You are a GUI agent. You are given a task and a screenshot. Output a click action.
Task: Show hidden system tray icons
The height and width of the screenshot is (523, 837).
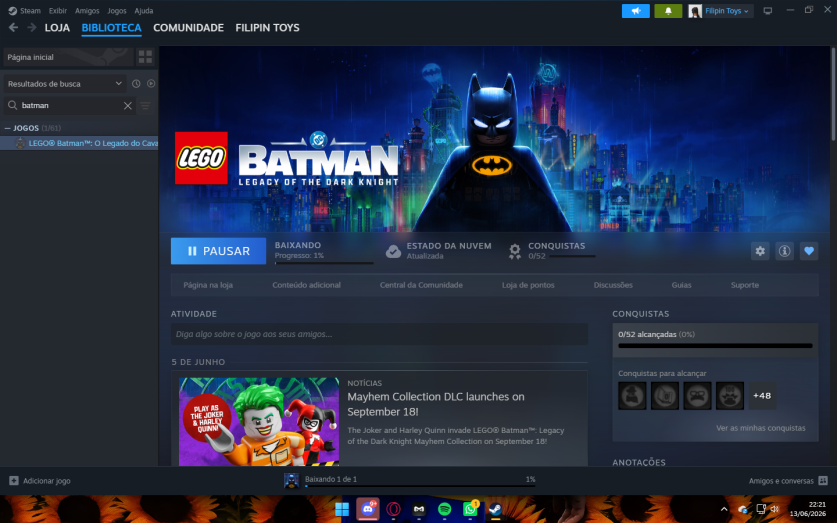pos(724,509)
